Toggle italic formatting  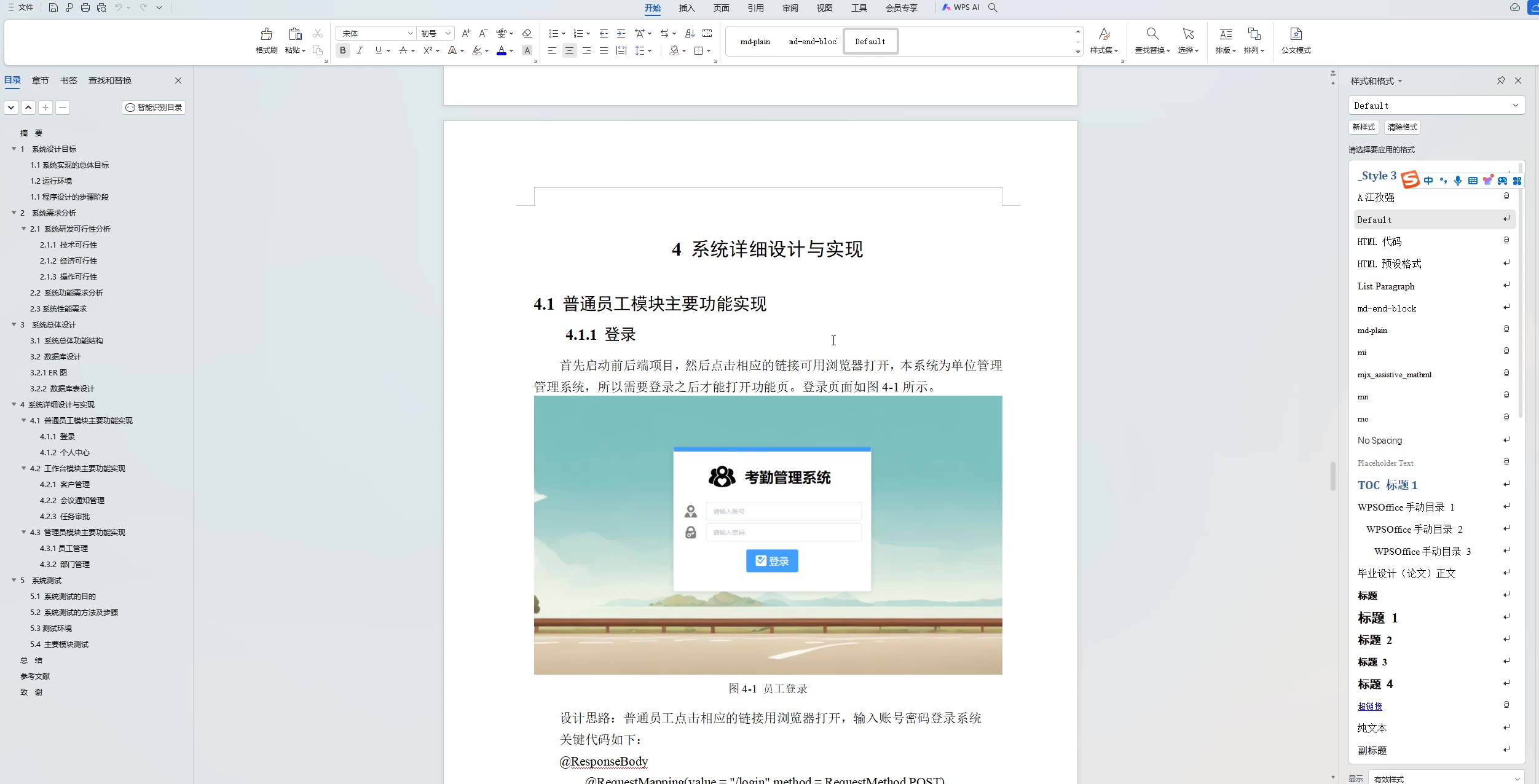click(360, 50)
